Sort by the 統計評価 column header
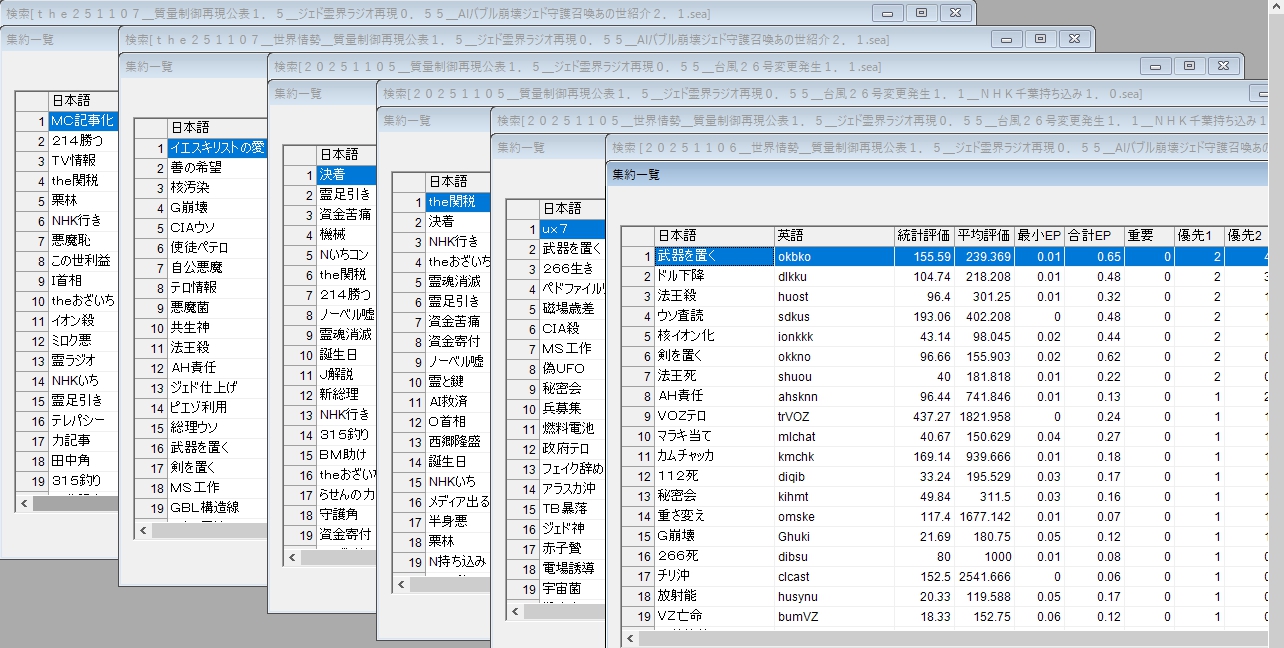 (924, 235)
